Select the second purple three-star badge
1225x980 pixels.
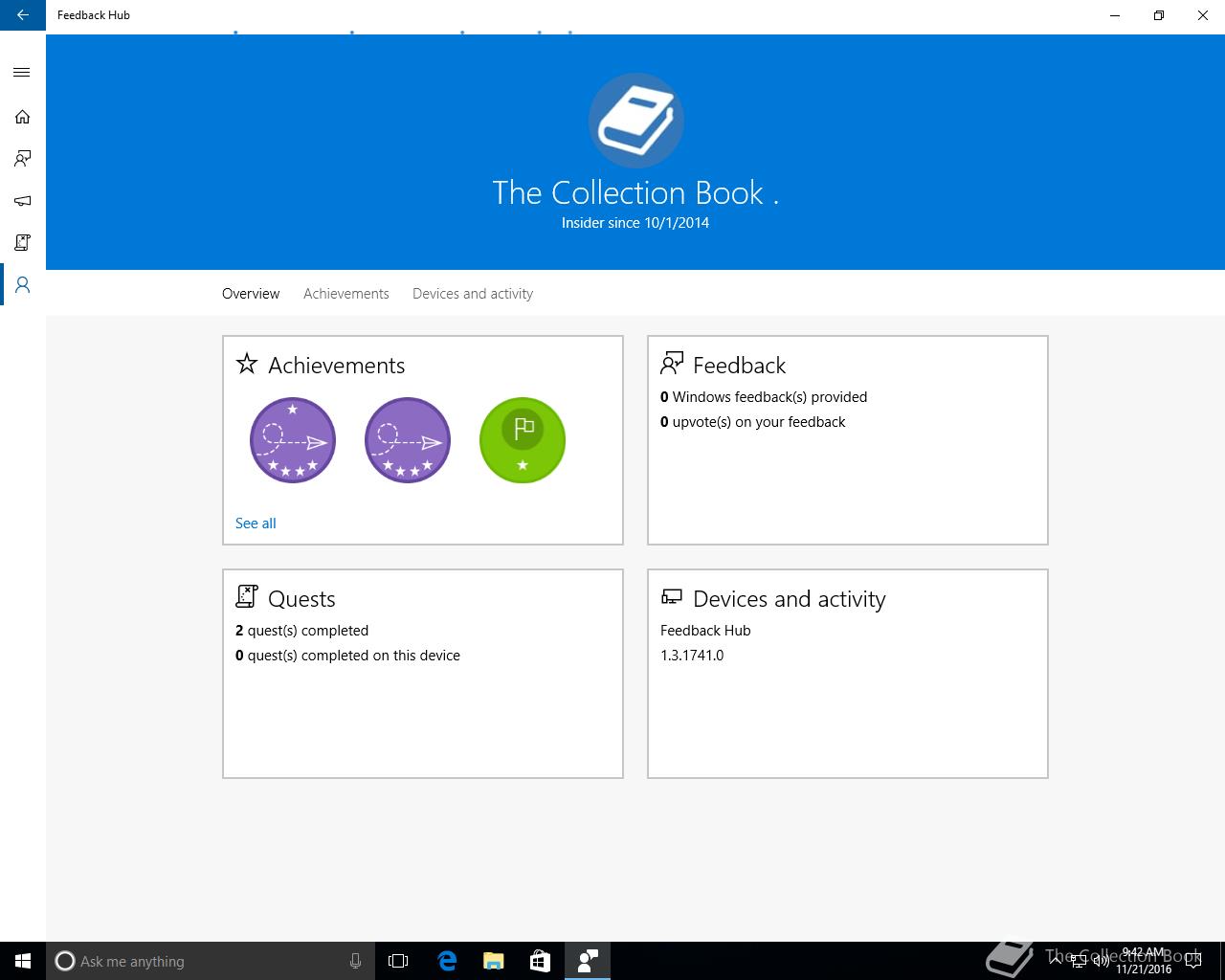pos(408,440)
